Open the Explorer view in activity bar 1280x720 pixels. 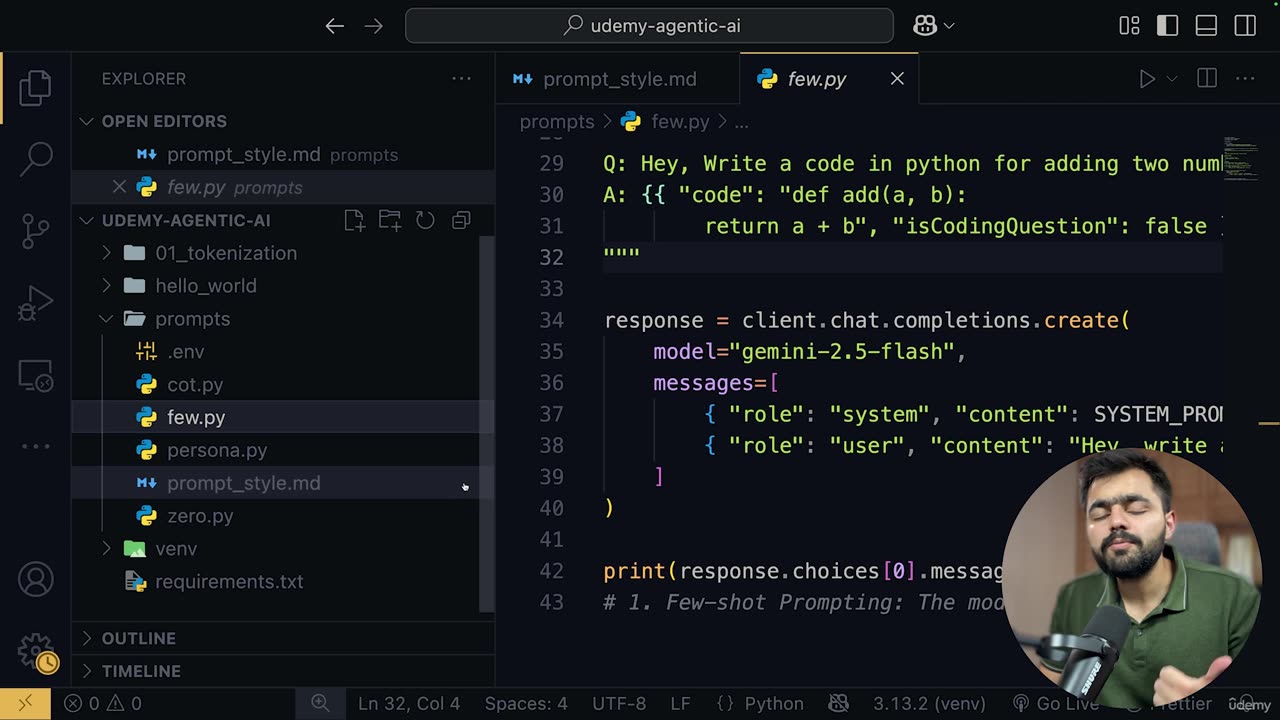35,88
